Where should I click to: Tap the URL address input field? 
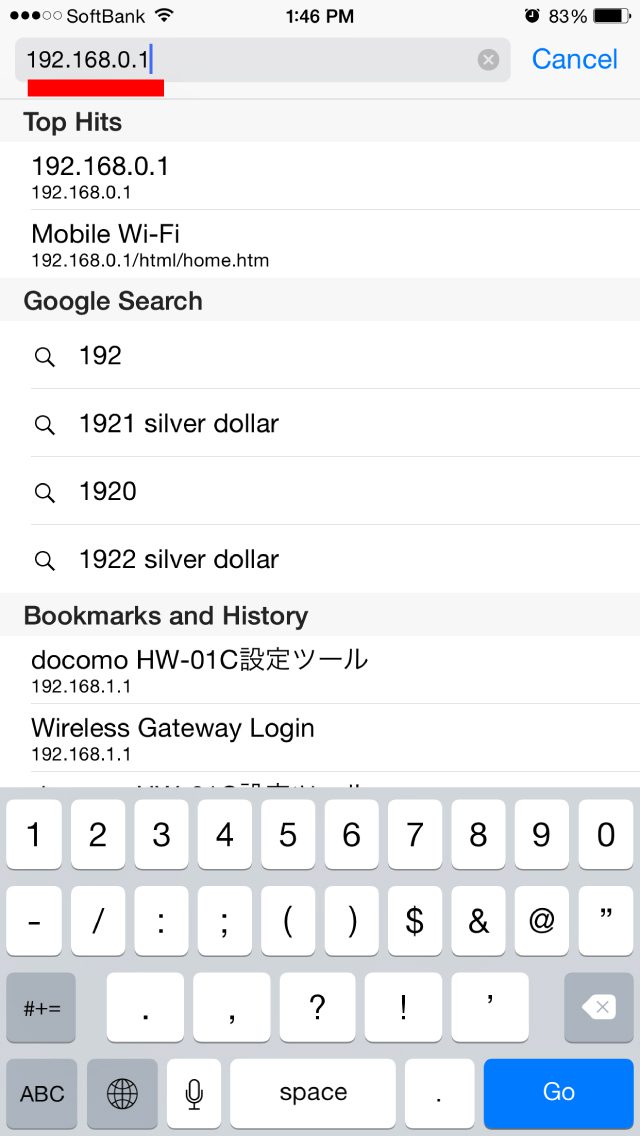tap(250, 60)
